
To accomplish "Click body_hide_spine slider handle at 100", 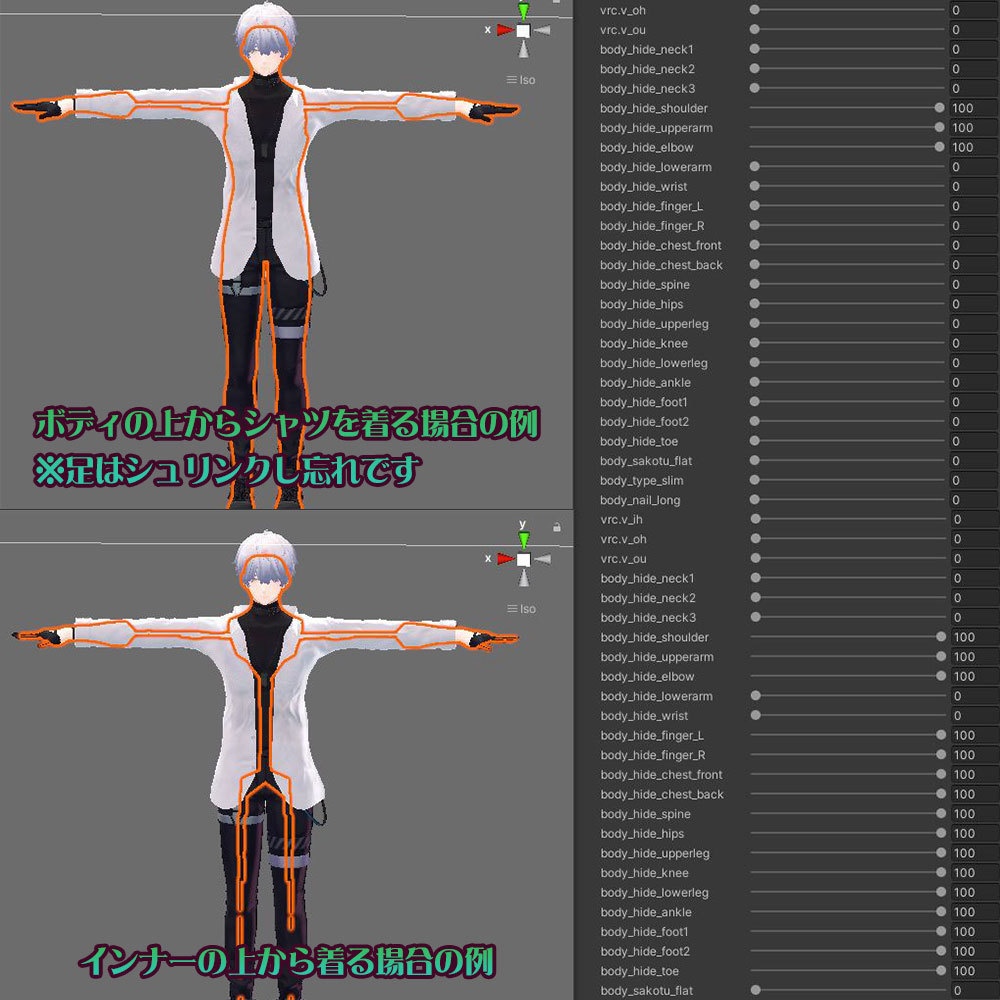I will tap(941, 813).
